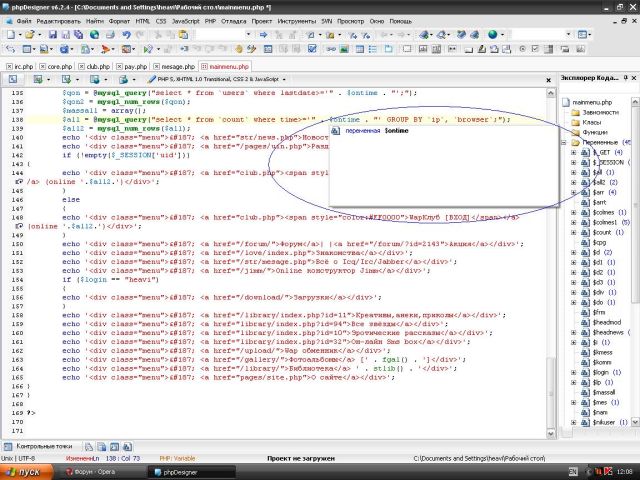The height and width of the screenshot is (480, 640).
Task: Select the Классы folder in Code Explorer
Action: [592, 122]
